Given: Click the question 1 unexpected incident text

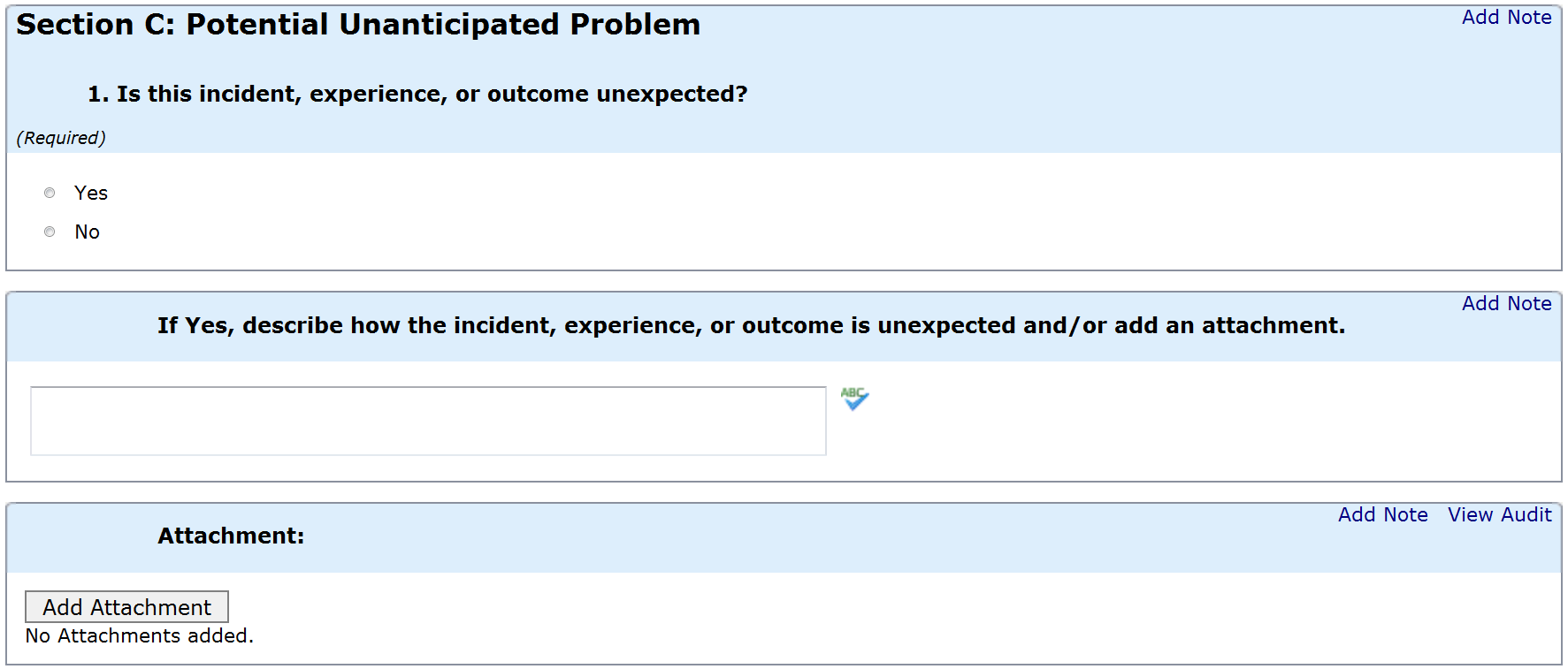Looking at the screenshot, I should tap(417, 94).
